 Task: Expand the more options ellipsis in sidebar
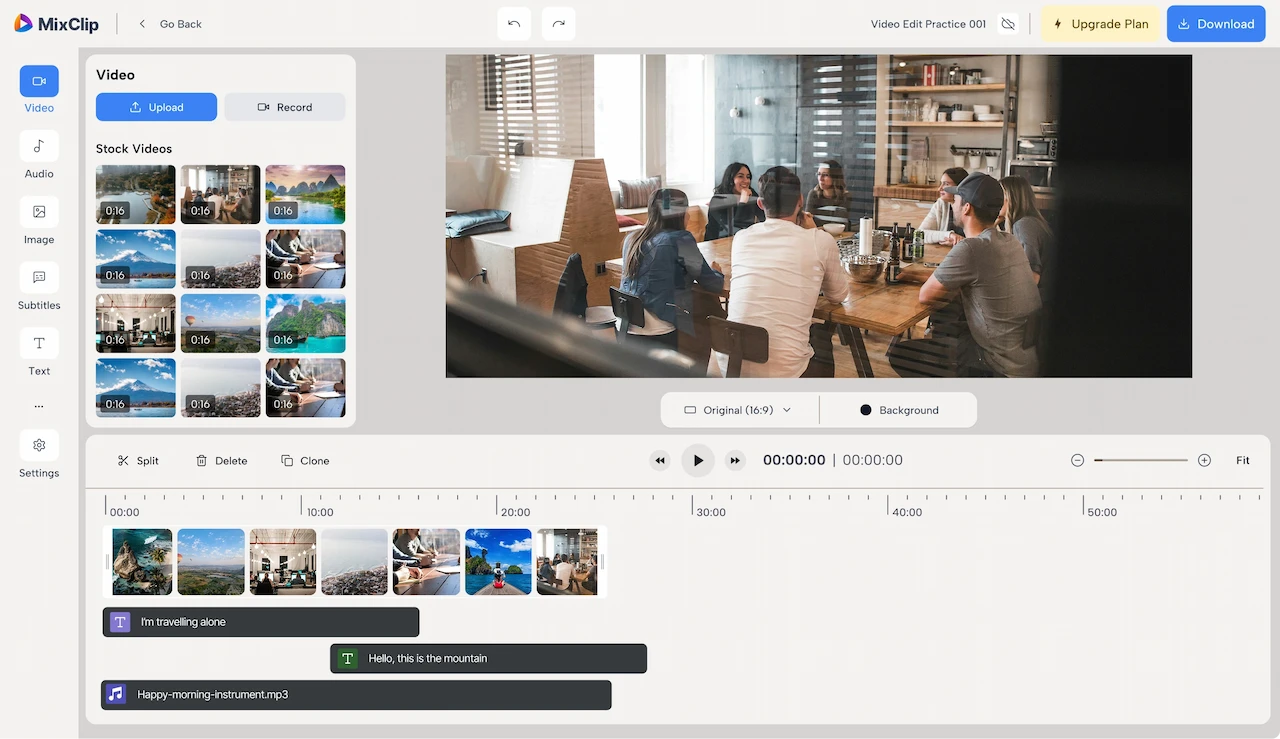tap(39, 407)
